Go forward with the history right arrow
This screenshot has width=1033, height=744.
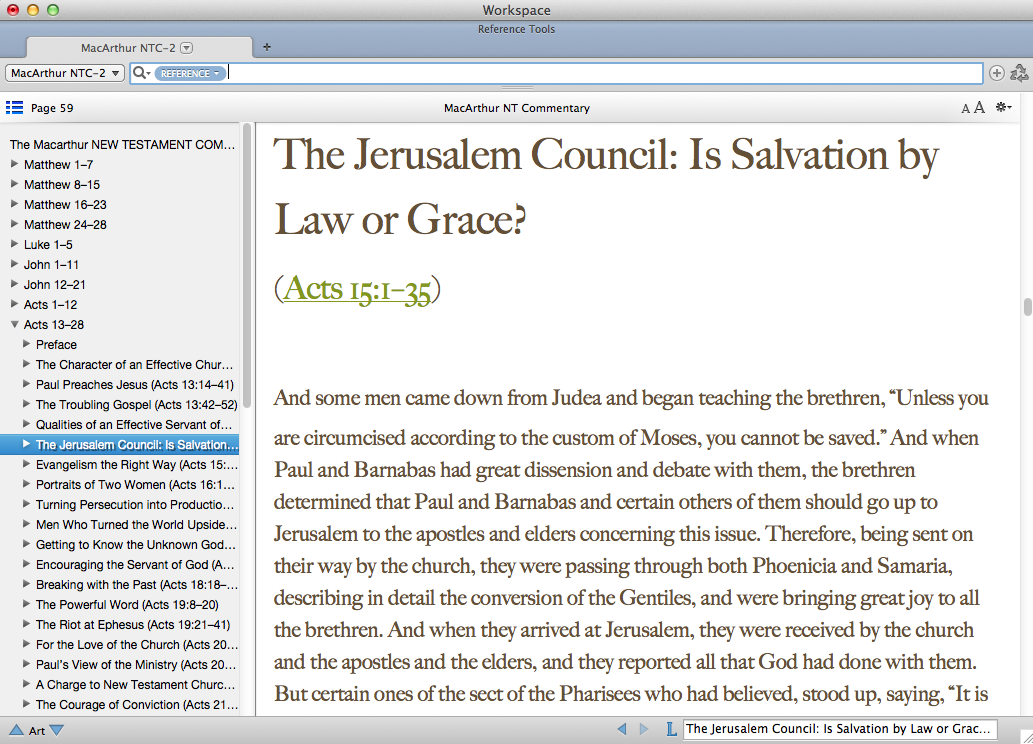tap(644, 729)
